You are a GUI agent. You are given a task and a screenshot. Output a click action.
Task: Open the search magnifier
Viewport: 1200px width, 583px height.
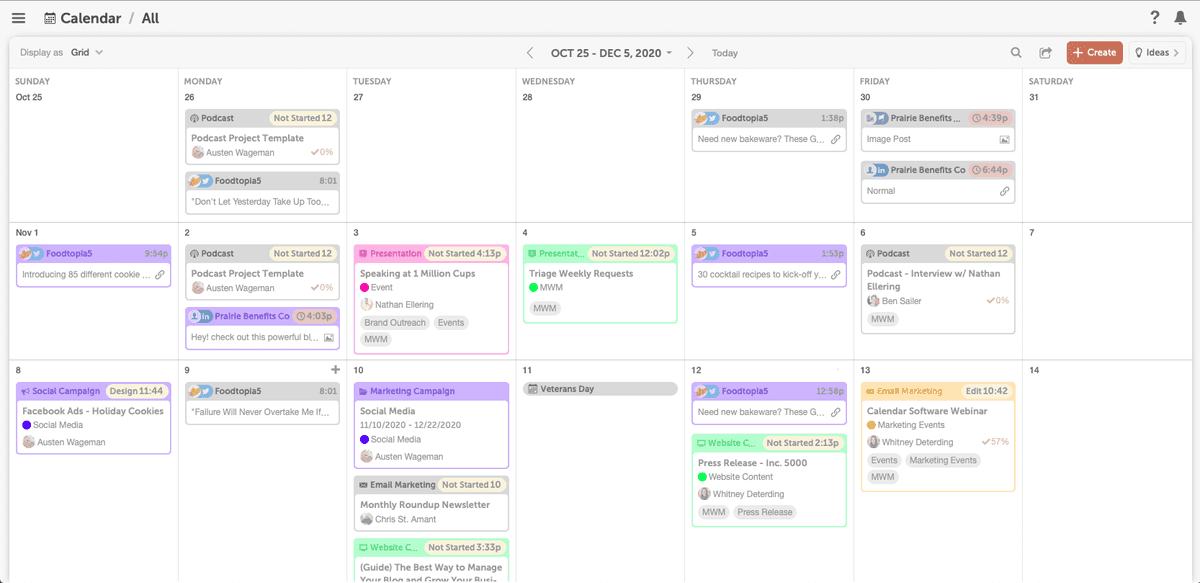1016,52
